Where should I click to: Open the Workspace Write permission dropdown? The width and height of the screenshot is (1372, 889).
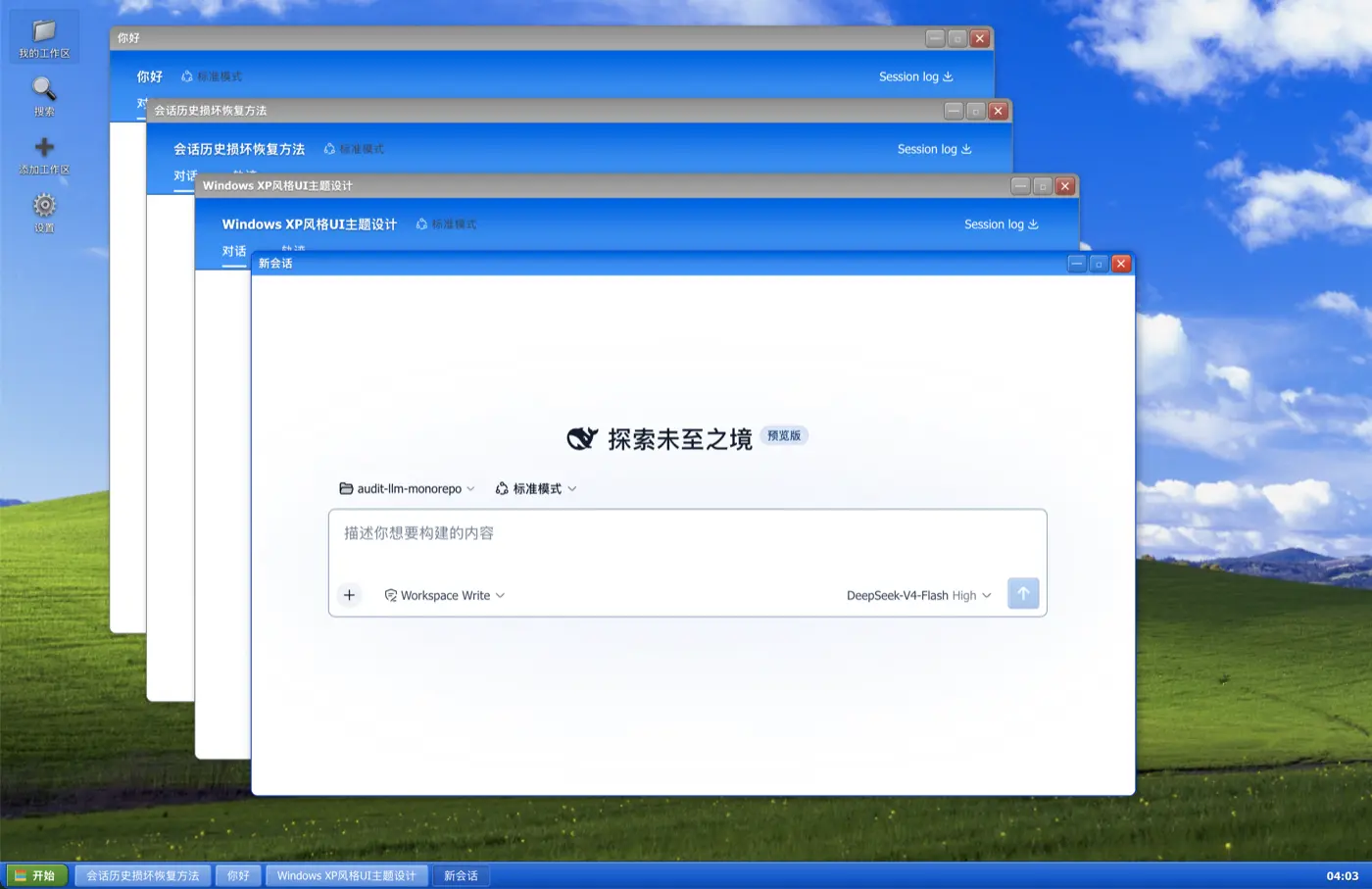pyautogui.click(x=444, y=595)
